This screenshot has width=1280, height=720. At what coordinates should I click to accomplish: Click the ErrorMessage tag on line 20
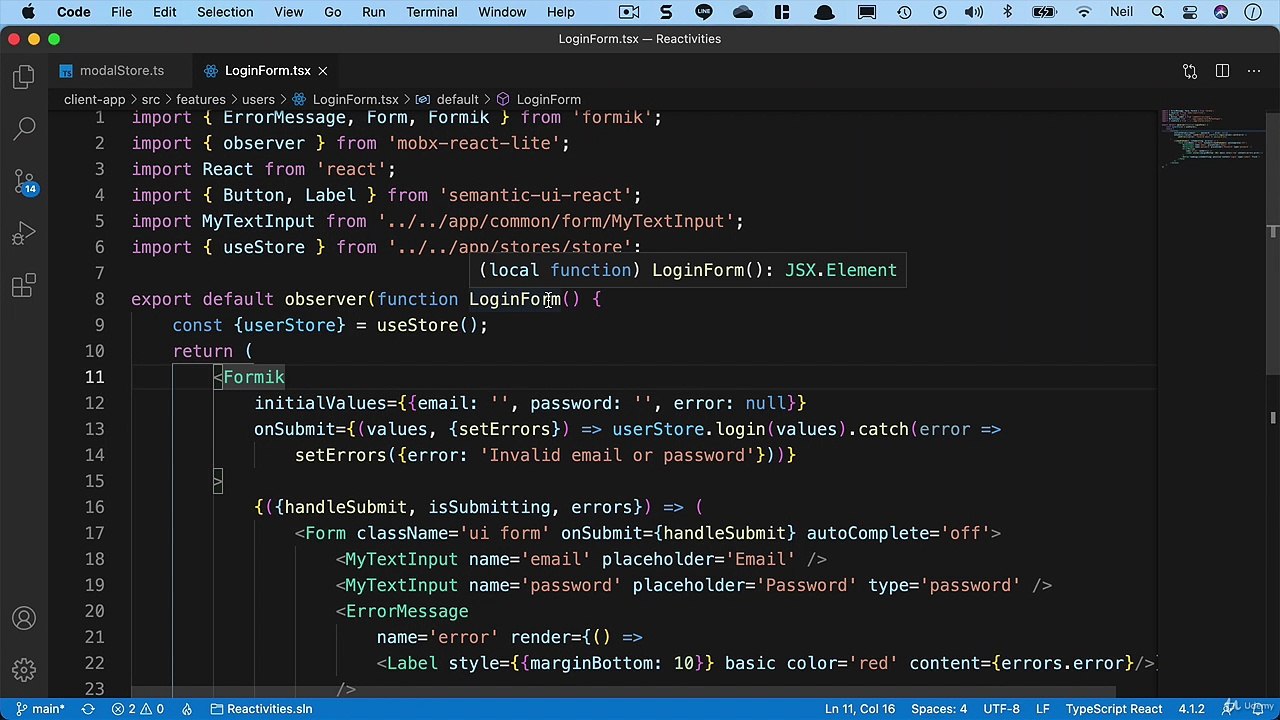tap(406, 611)
